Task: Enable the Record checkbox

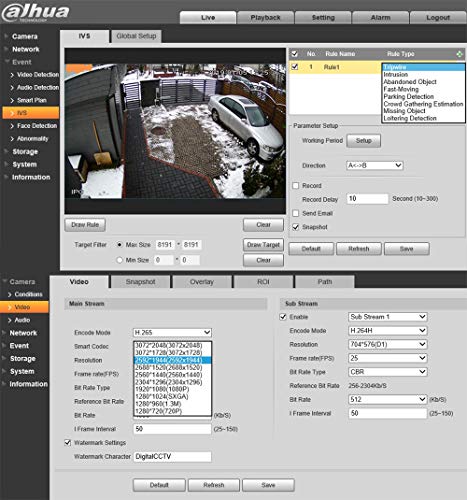Action: tap(295, 186)
